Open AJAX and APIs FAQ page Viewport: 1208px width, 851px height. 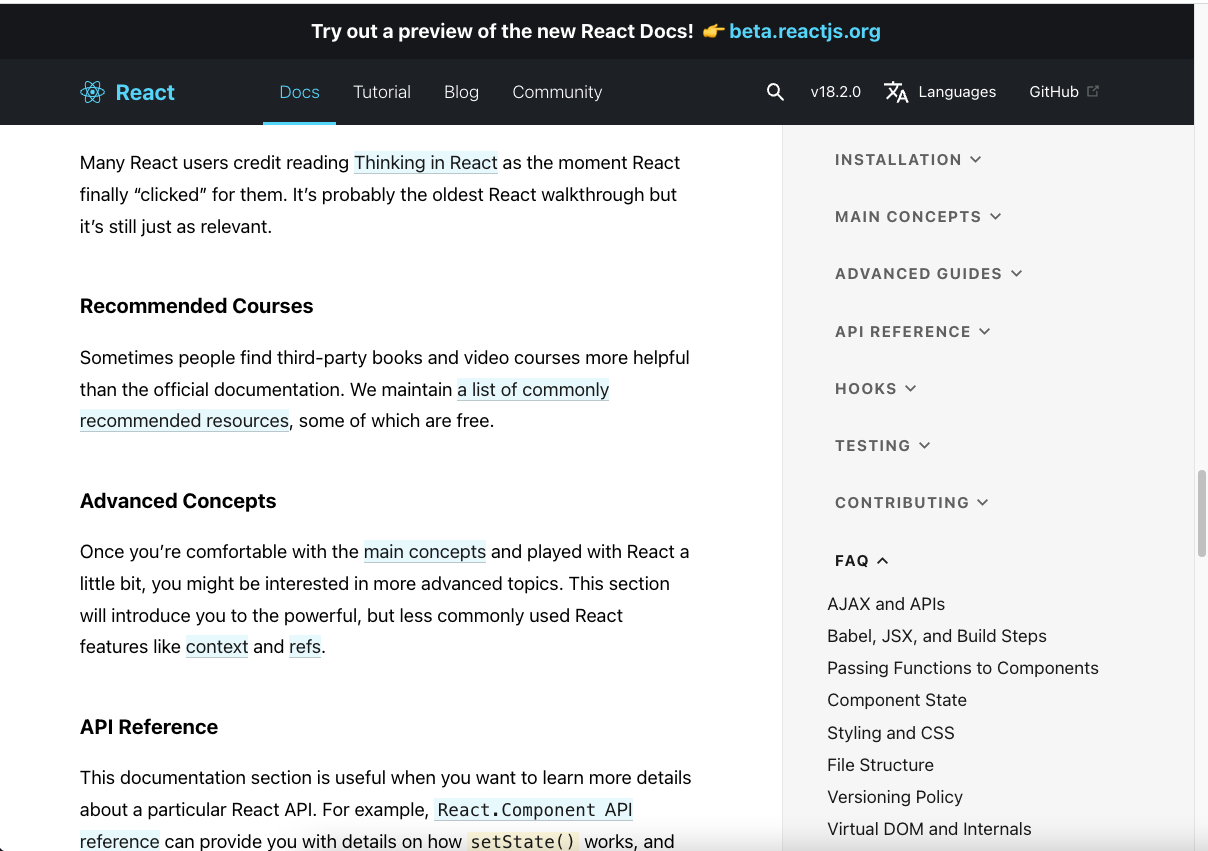(886, 604)
